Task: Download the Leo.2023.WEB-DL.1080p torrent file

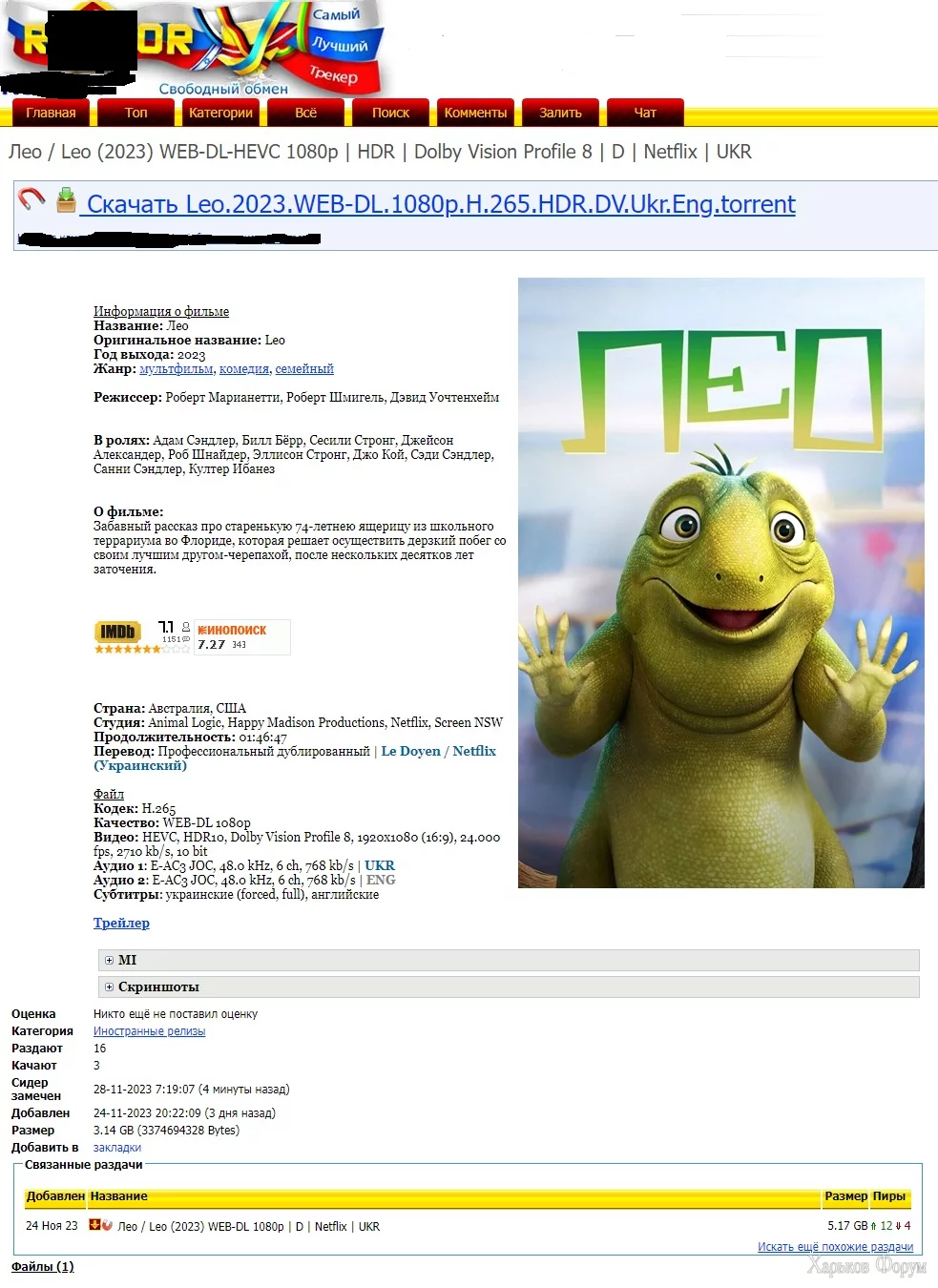Action: click(x=440, y=203)
